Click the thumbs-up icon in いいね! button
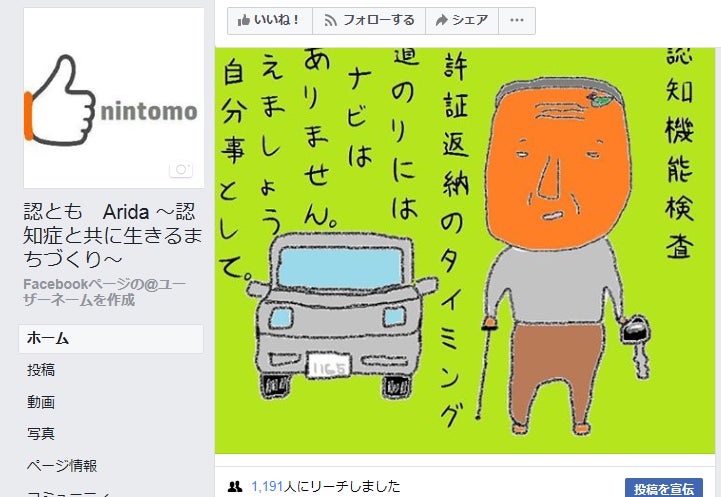 click(x=244, y=20)
